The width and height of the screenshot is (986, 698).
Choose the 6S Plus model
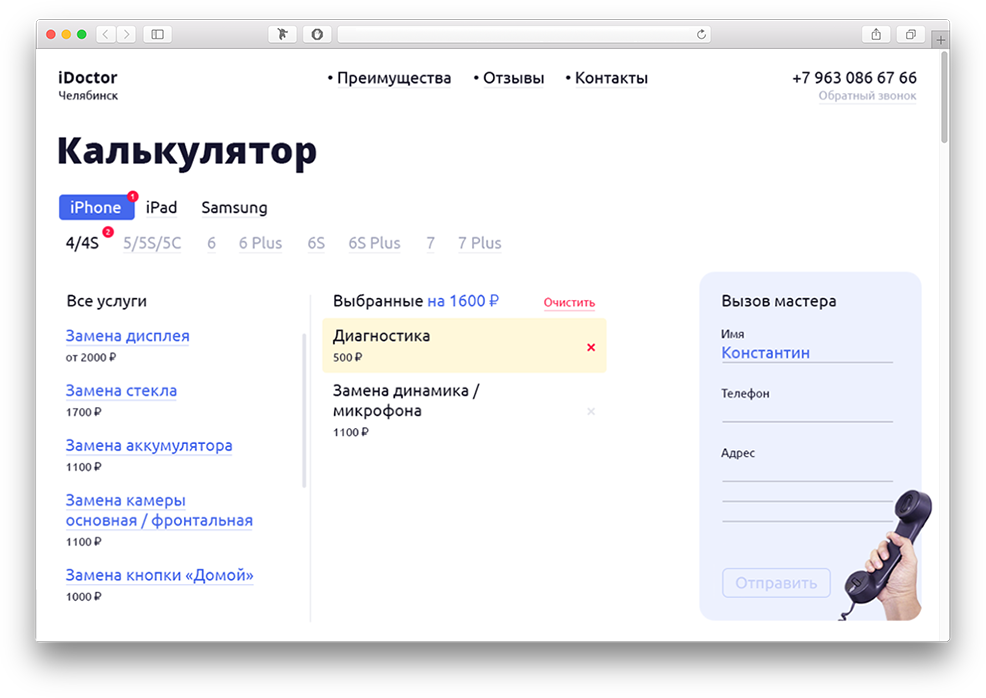point(374,243)
